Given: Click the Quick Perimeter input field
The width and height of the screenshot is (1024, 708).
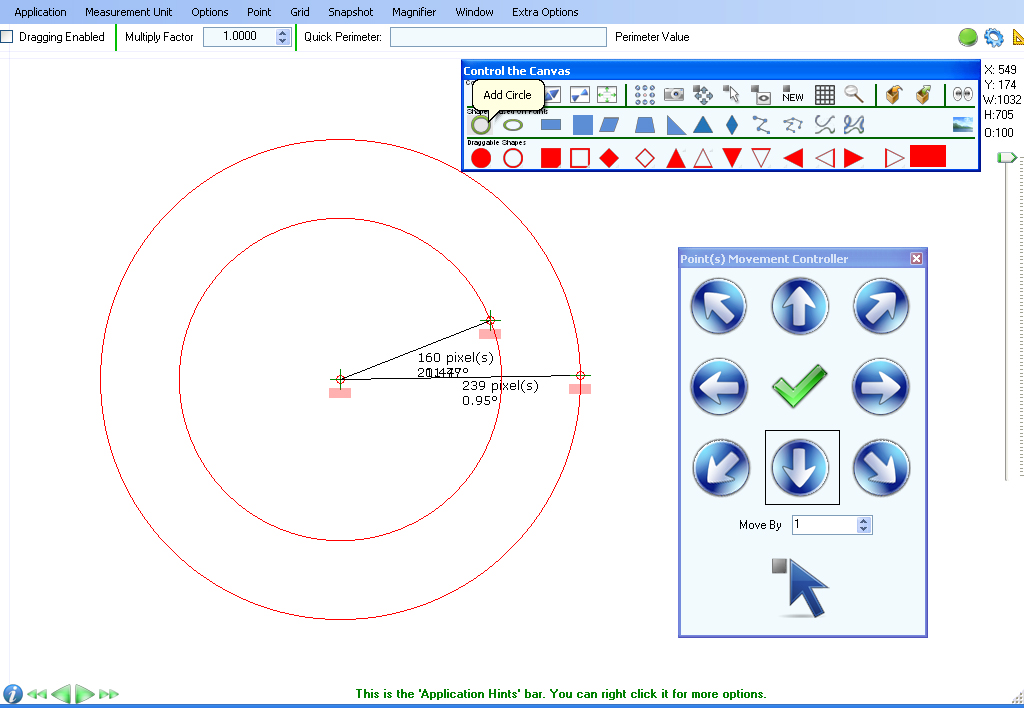Looking at the screenshot, I should pos(498,37).
